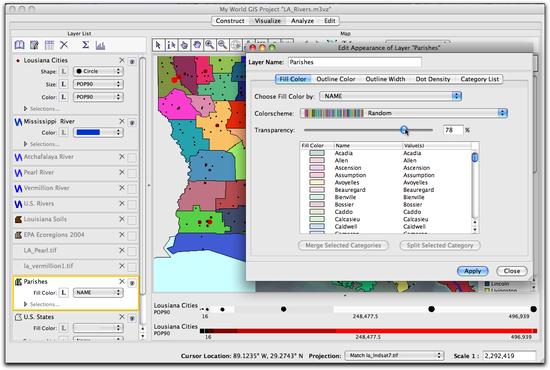Open the Shape dropdown showing Circle
550x370 pixels.
[98, 71]
